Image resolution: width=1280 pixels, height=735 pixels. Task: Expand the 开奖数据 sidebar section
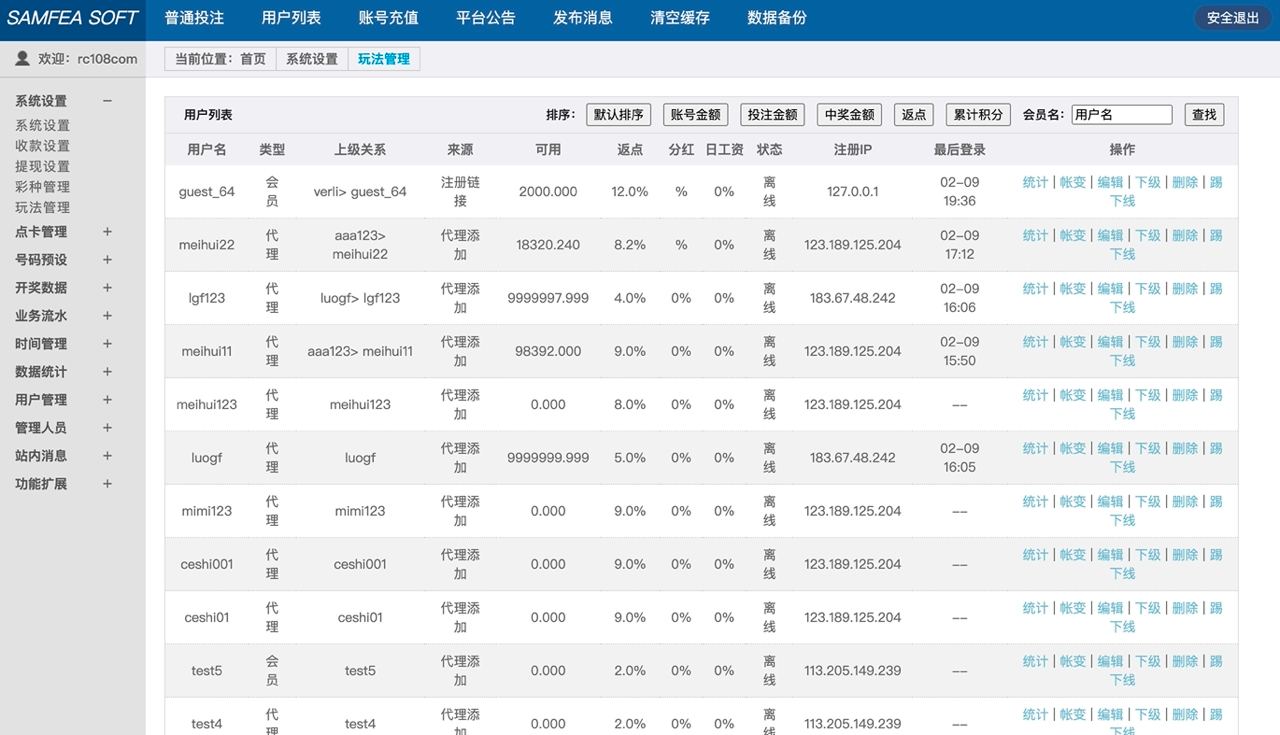pos(107,288)
